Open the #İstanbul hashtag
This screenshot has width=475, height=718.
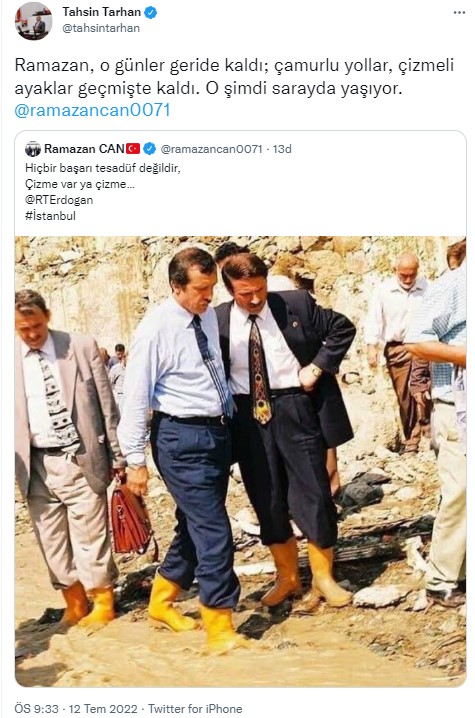pos(50,216)
